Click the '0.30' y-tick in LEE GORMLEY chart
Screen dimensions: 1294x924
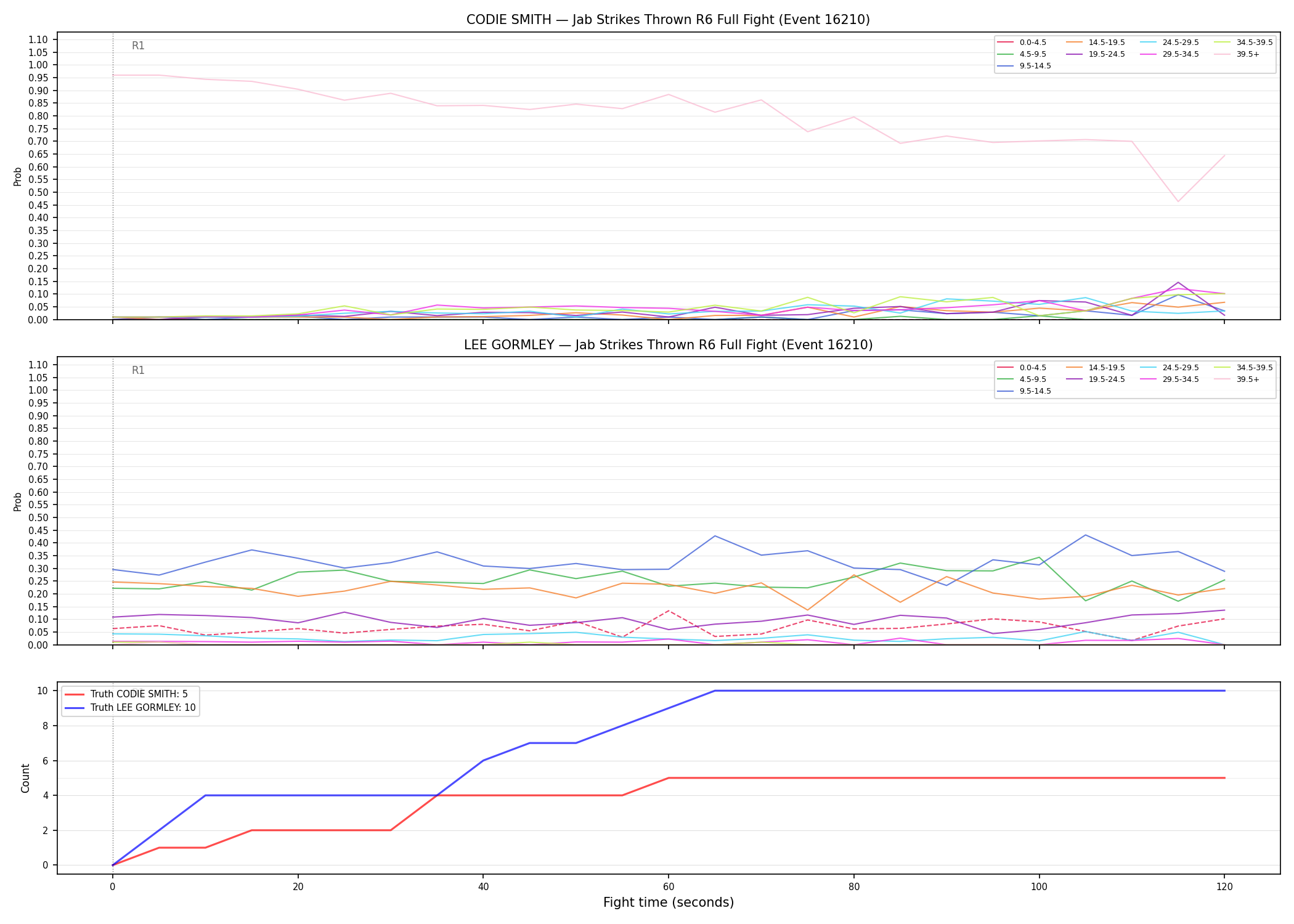click(38, 569)
